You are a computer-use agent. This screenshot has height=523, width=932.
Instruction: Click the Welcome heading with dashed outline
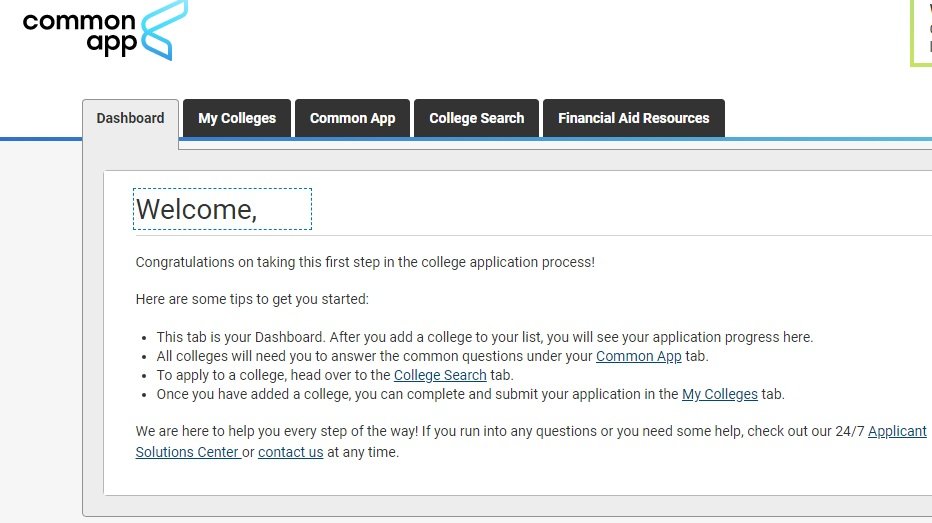click(x=222, y=209)
